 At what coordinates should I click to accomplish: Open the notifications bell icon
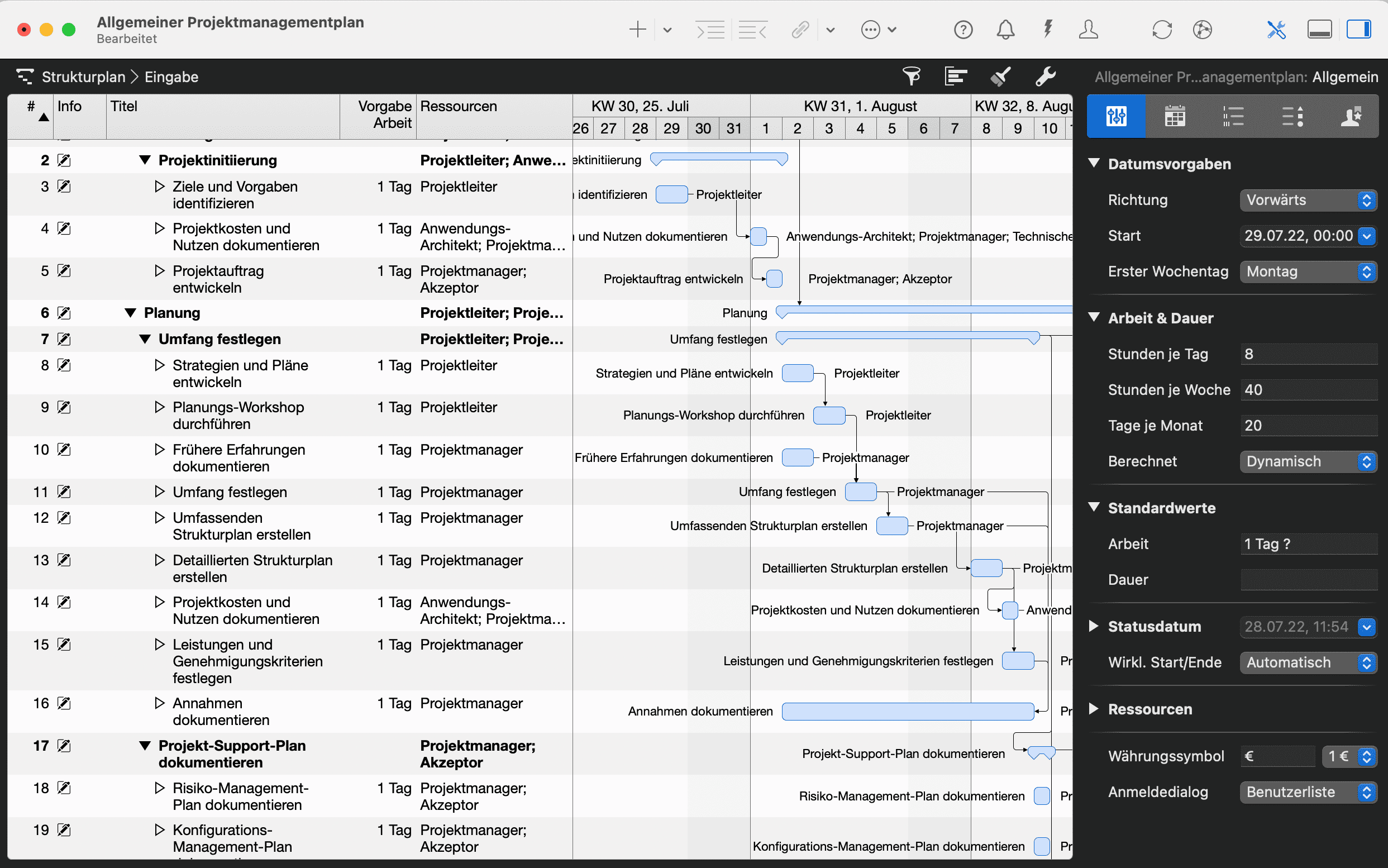1005,30
